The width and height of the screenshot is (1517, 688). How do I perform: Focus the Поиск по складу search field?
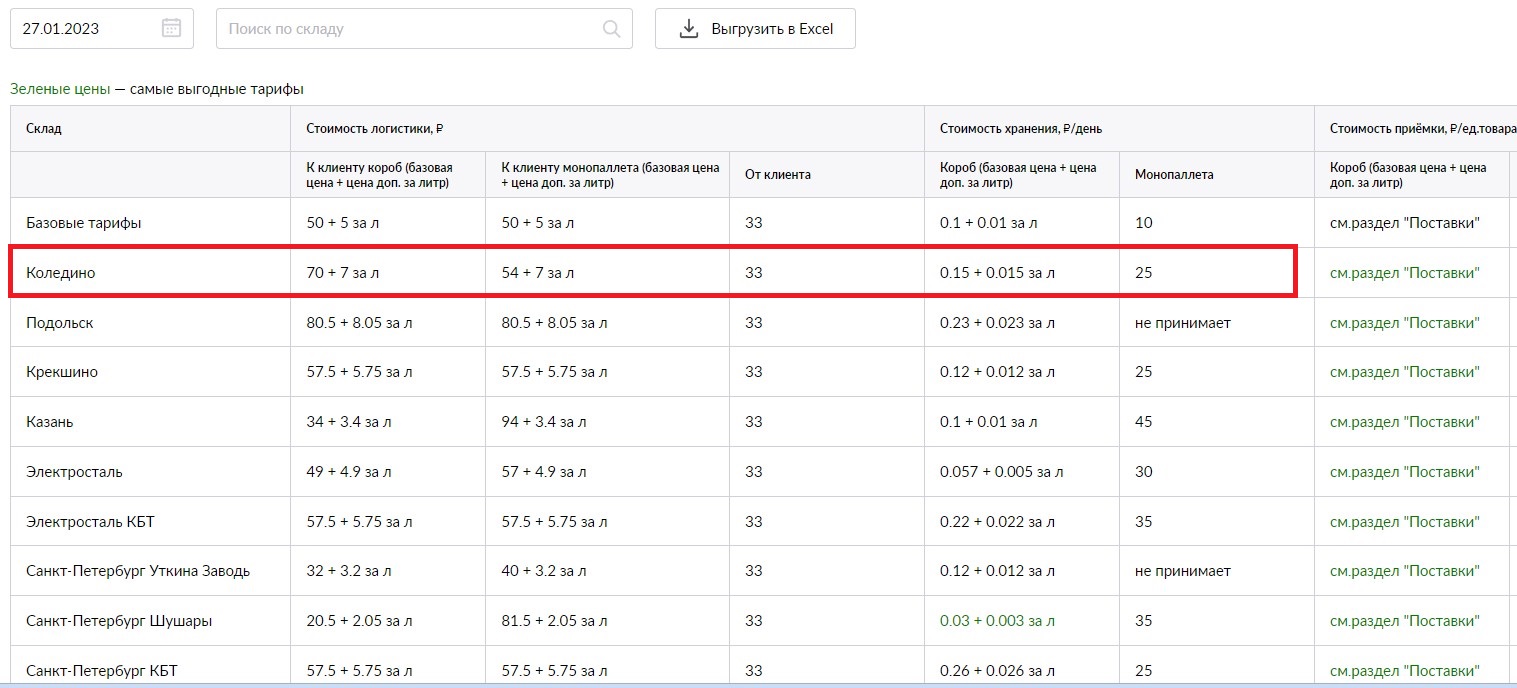(x=410, y=29)
